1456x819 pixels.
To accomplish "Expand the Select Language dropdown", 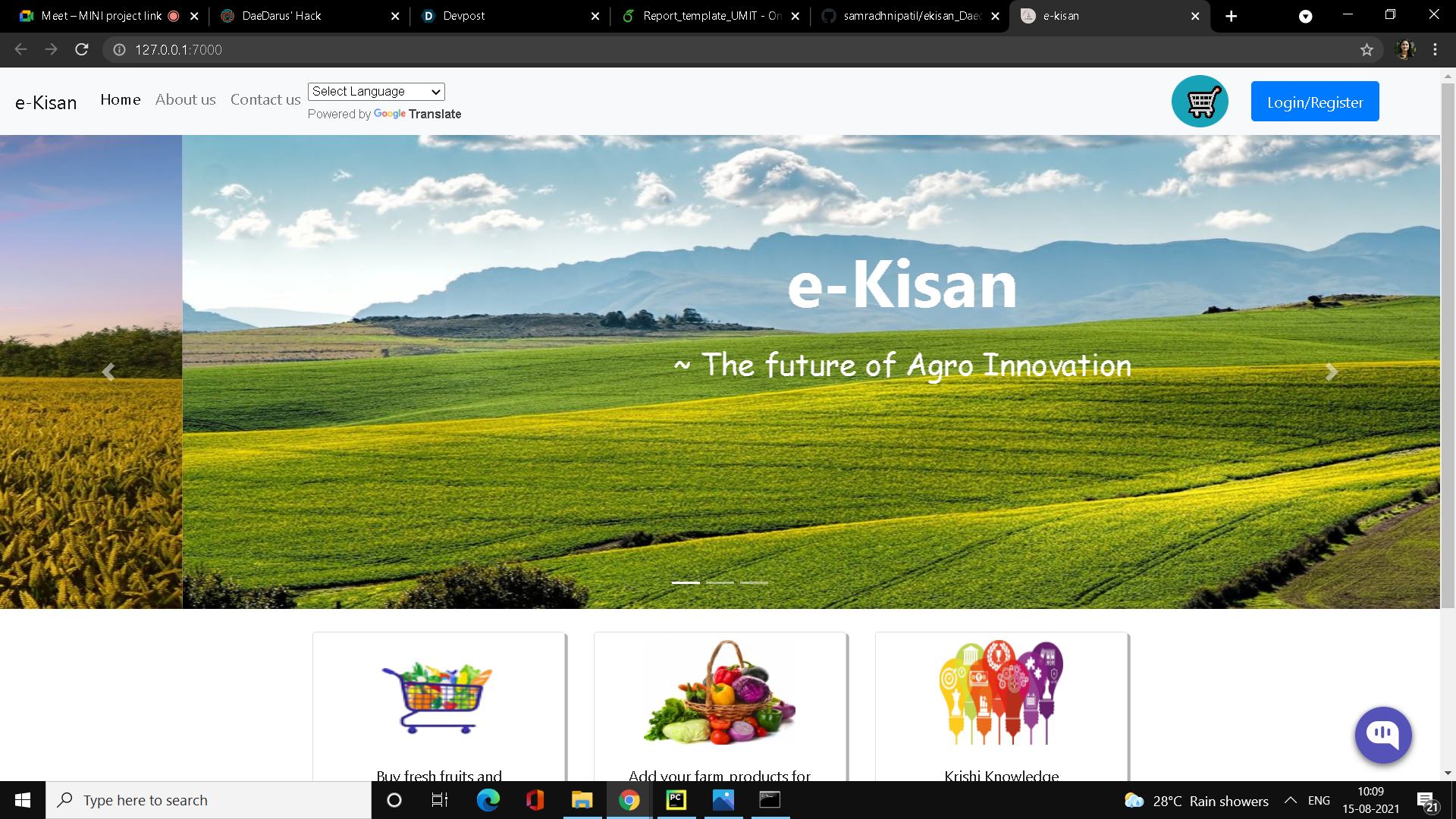I will [x=376, y=92].
